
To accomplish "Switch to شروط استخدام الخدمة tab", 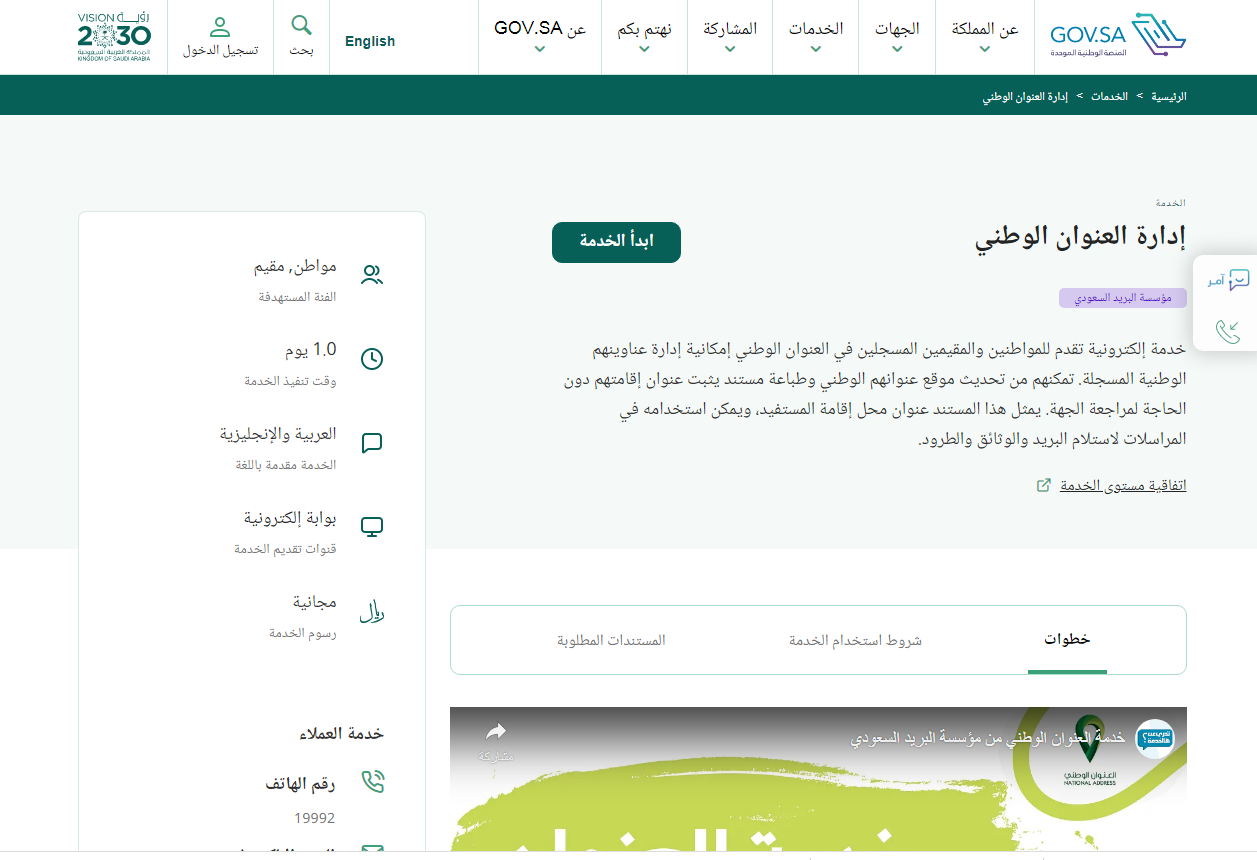I will tap(855, 640).
